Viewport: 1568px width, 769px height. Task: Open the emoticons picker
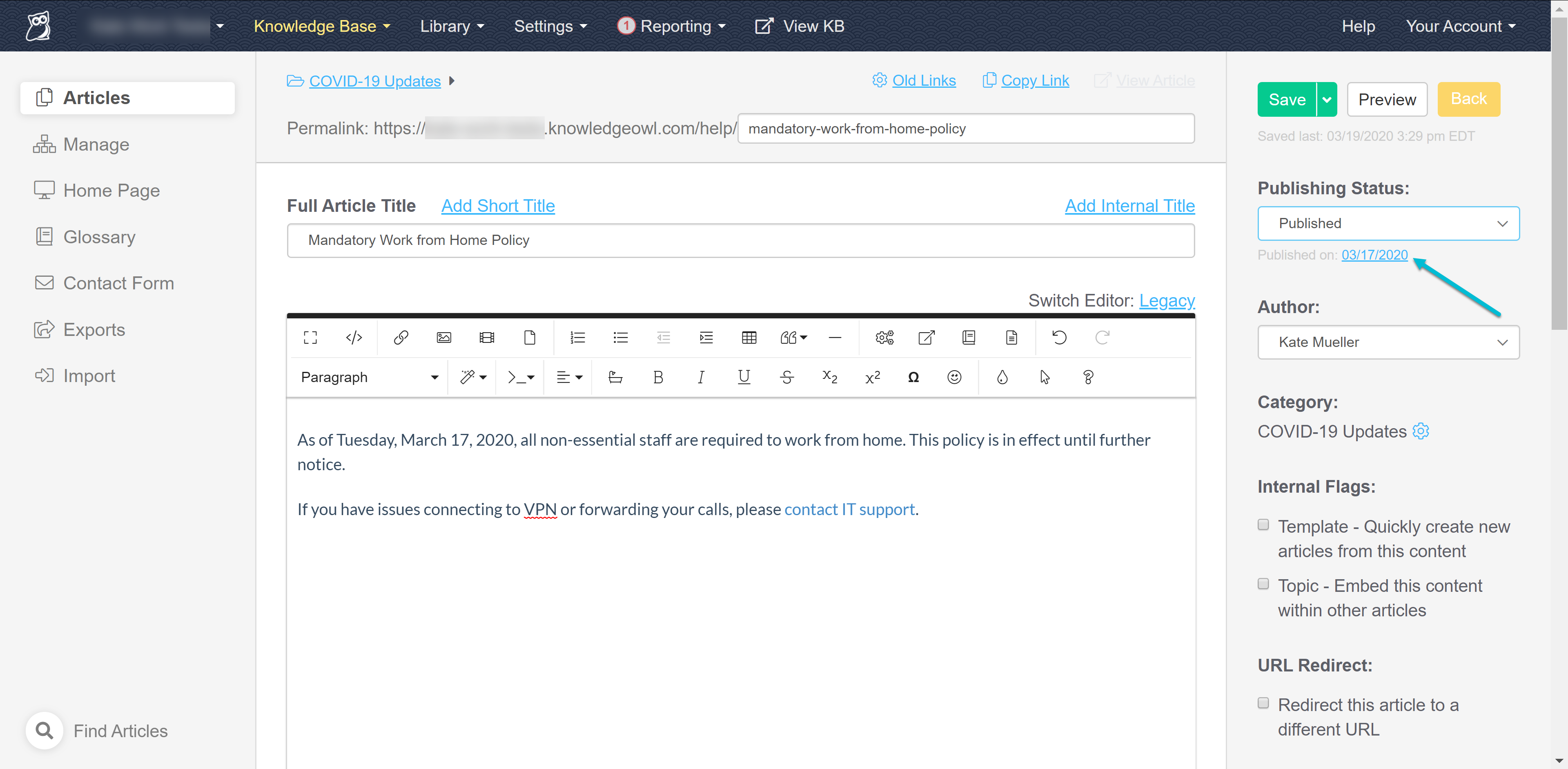point(954,377)
